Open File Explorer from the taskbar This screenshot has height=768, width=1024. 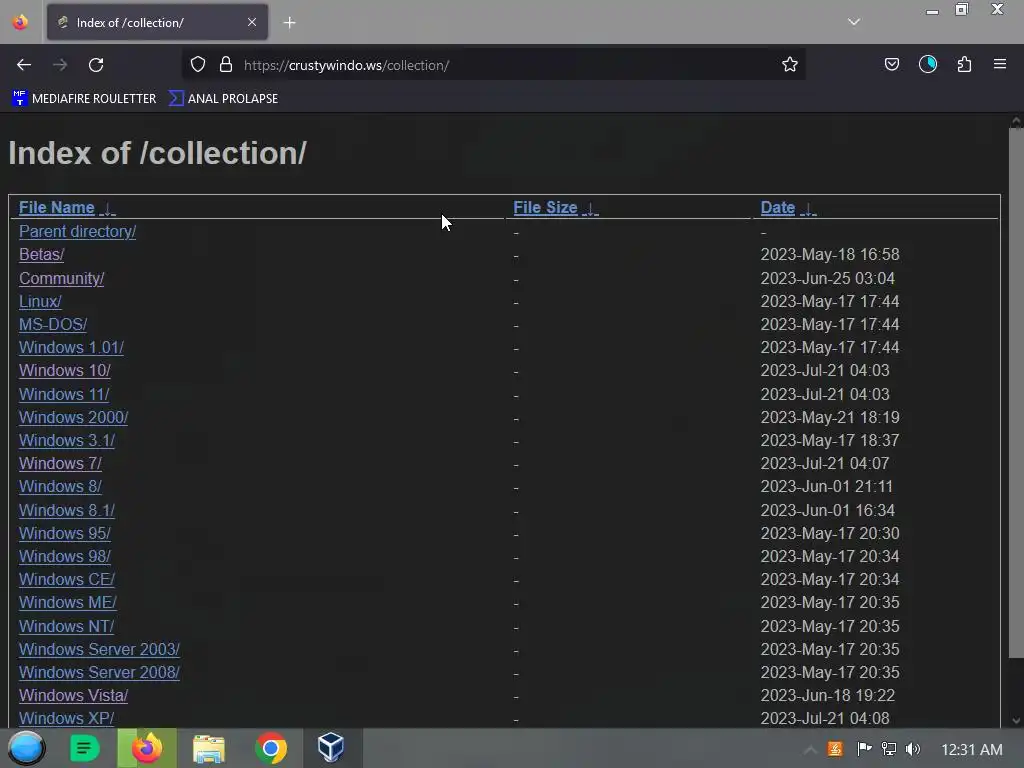tap(209, 748)
